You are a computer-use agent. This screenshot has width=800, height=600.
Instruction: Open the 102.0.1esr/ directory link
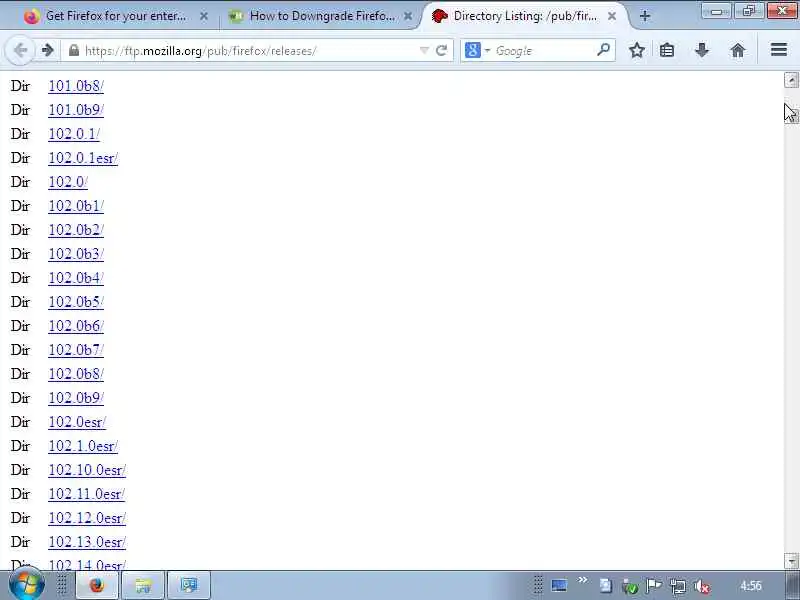(x=83, y=158)
